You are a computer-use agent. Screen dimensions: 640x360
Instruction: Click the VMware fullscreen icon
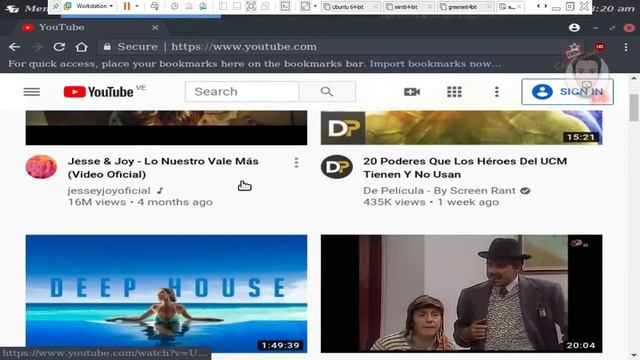click(251, 6)
